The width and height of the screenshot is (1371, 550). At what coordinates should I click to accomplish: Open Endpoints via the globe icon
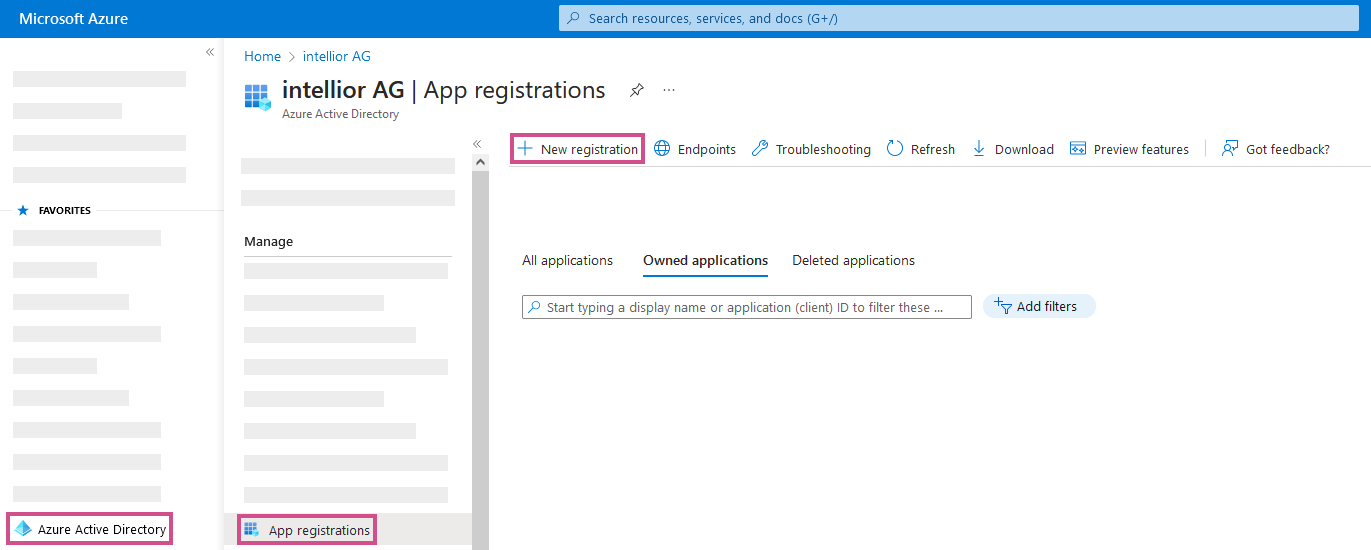(x=662, y=149)
